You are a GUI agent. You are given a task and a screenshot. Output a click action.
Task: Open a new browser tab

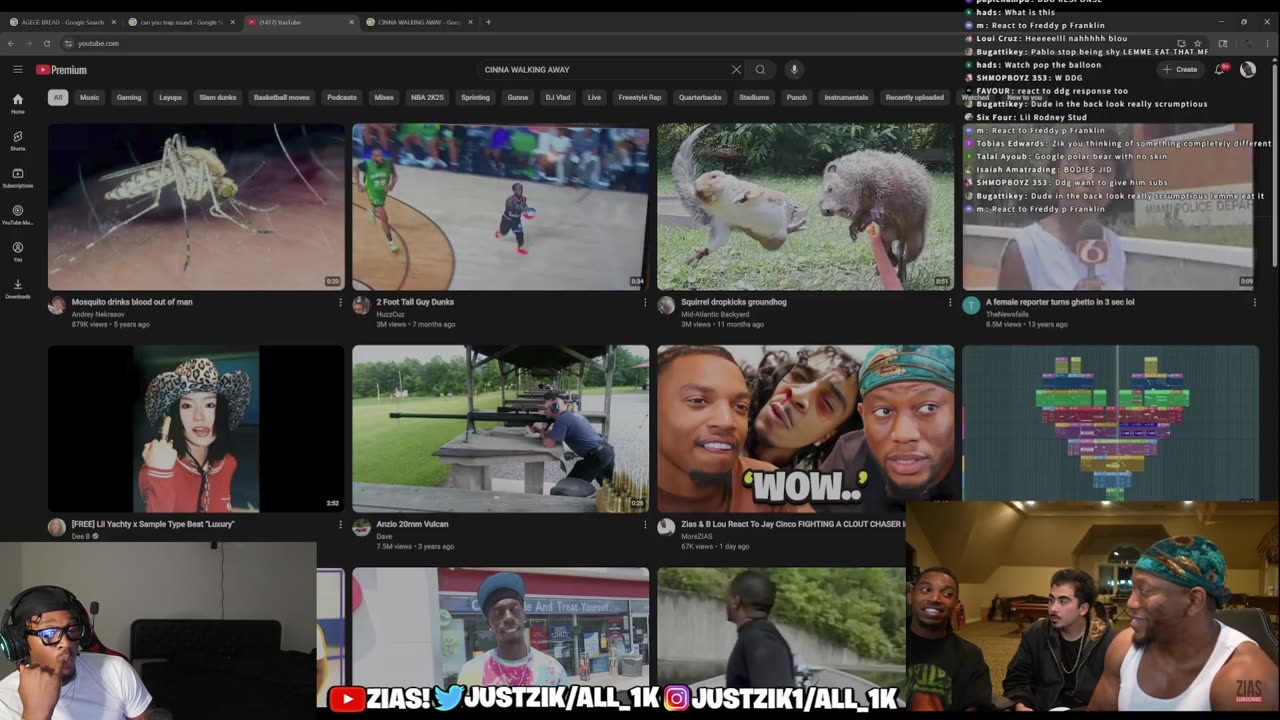(x=488, y=22)
